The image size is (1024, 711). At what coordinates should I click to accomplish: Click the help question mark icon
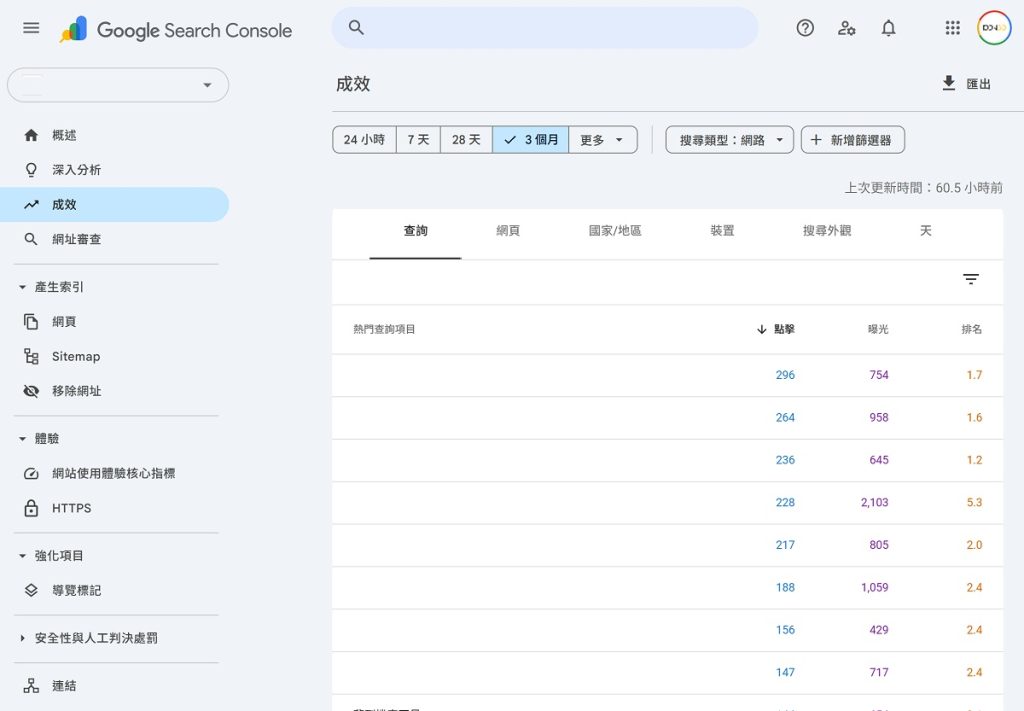click(x=805, y=28)
